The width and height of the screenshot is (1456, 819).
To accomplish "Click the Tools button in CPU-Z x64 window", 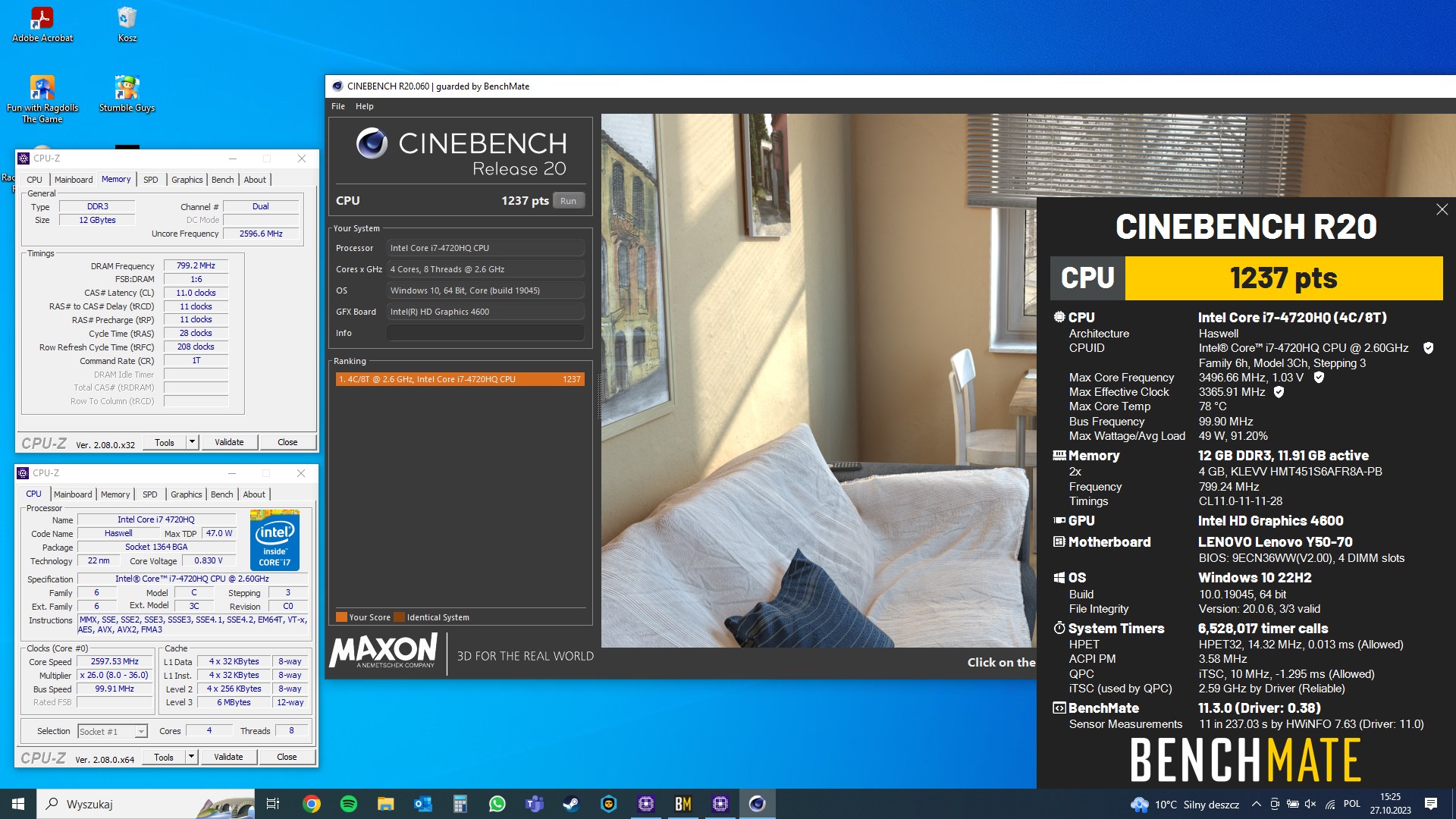I will [164, 757].
